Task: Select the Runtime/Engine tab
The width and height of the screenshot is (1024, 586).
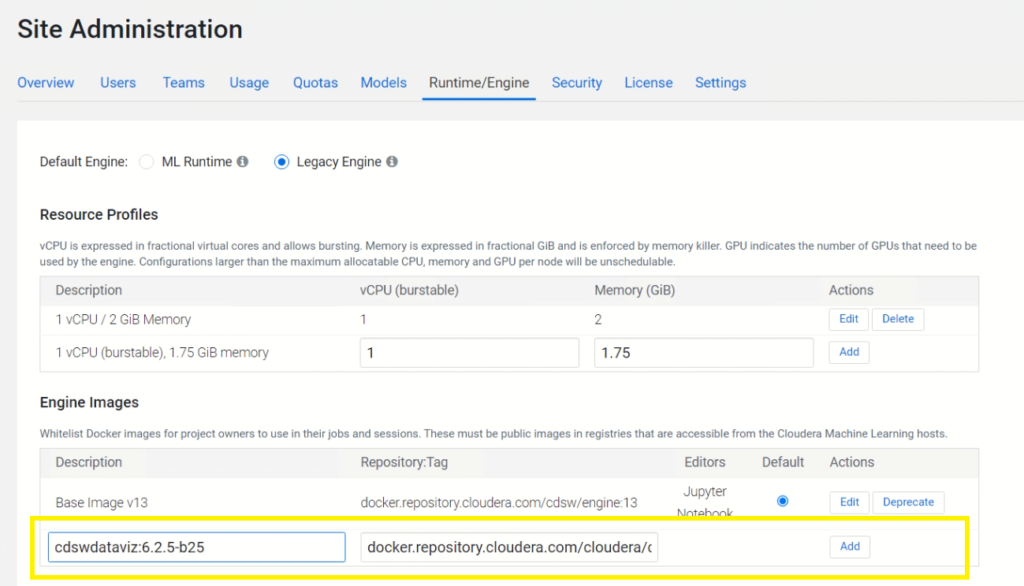Action: (x=479, y=83)
